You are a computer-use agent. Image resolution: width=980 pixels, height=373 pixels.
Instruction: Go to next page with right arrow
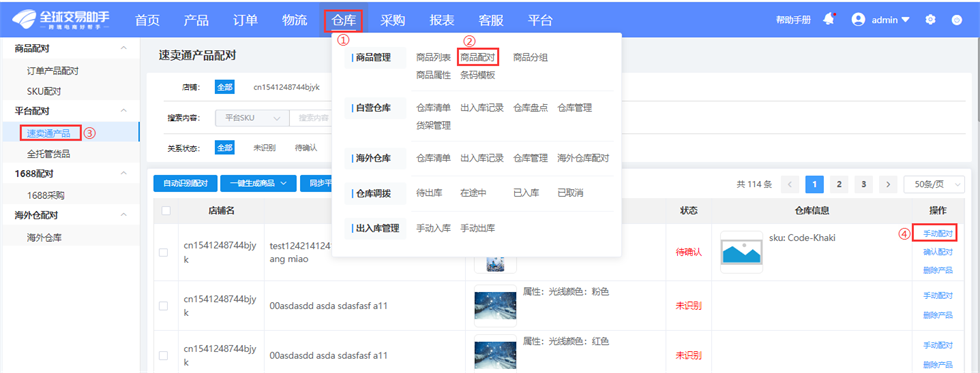tap(888, 184)
